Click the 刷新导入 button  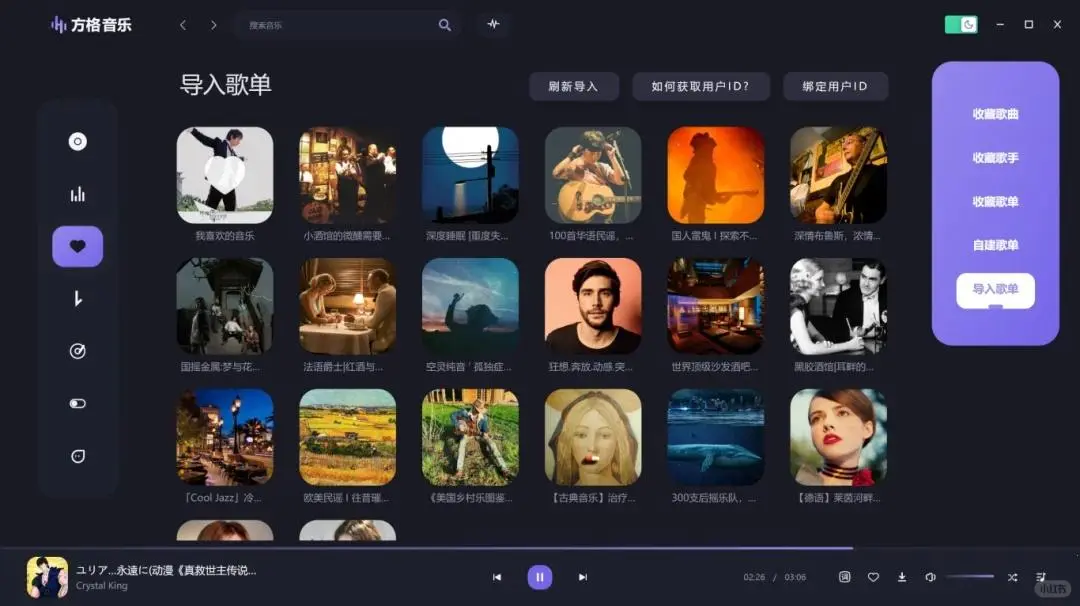[x=574, y=87]
